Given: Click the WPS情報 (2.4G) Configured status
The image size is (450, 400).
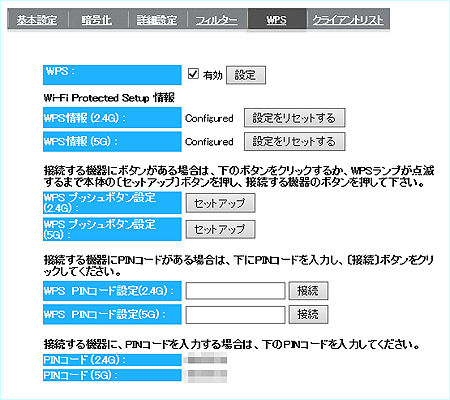Looking at the screenshot, I should [209, 118].
